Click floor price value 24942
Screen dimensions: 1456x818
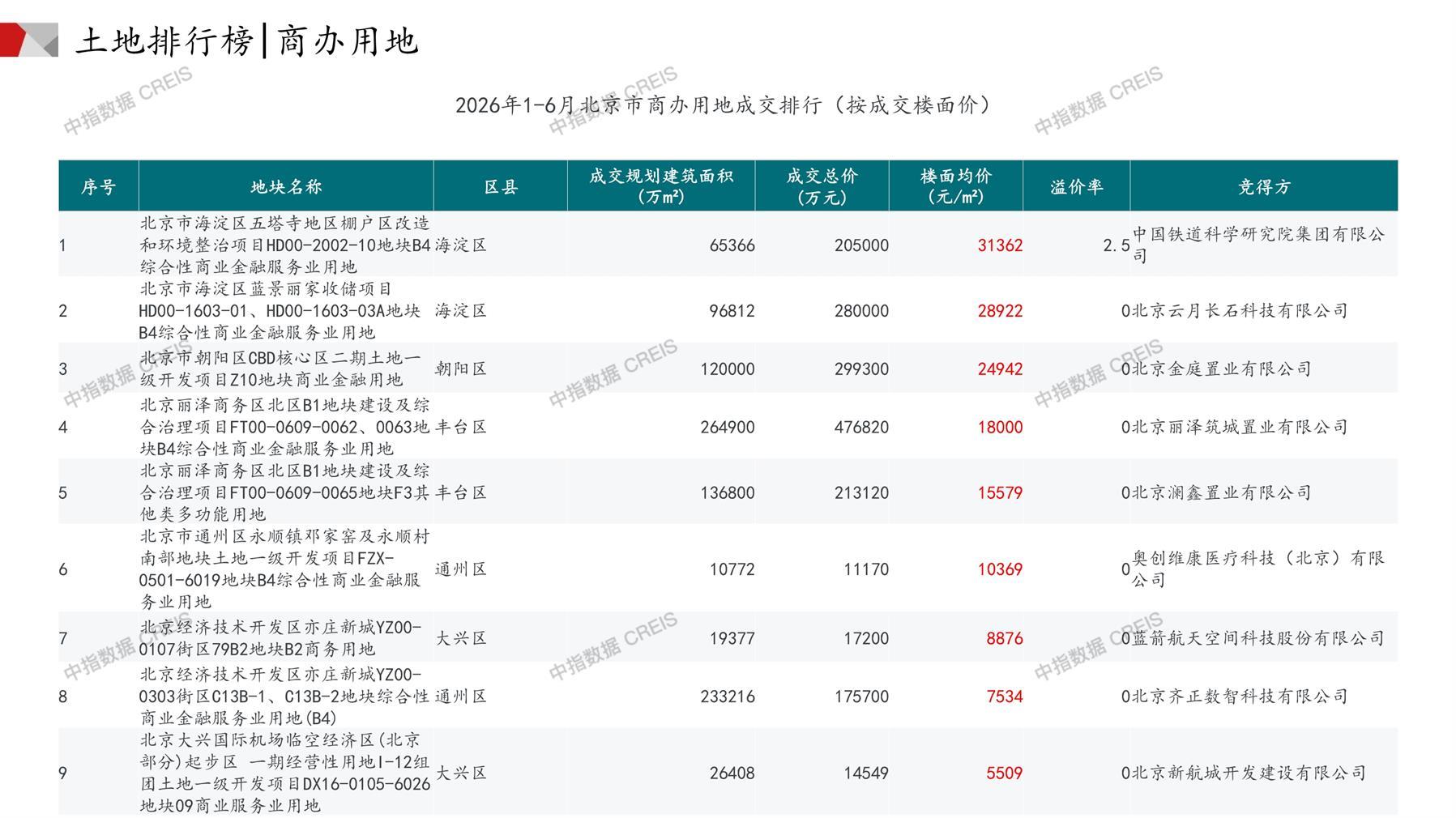pos(1000,369)
